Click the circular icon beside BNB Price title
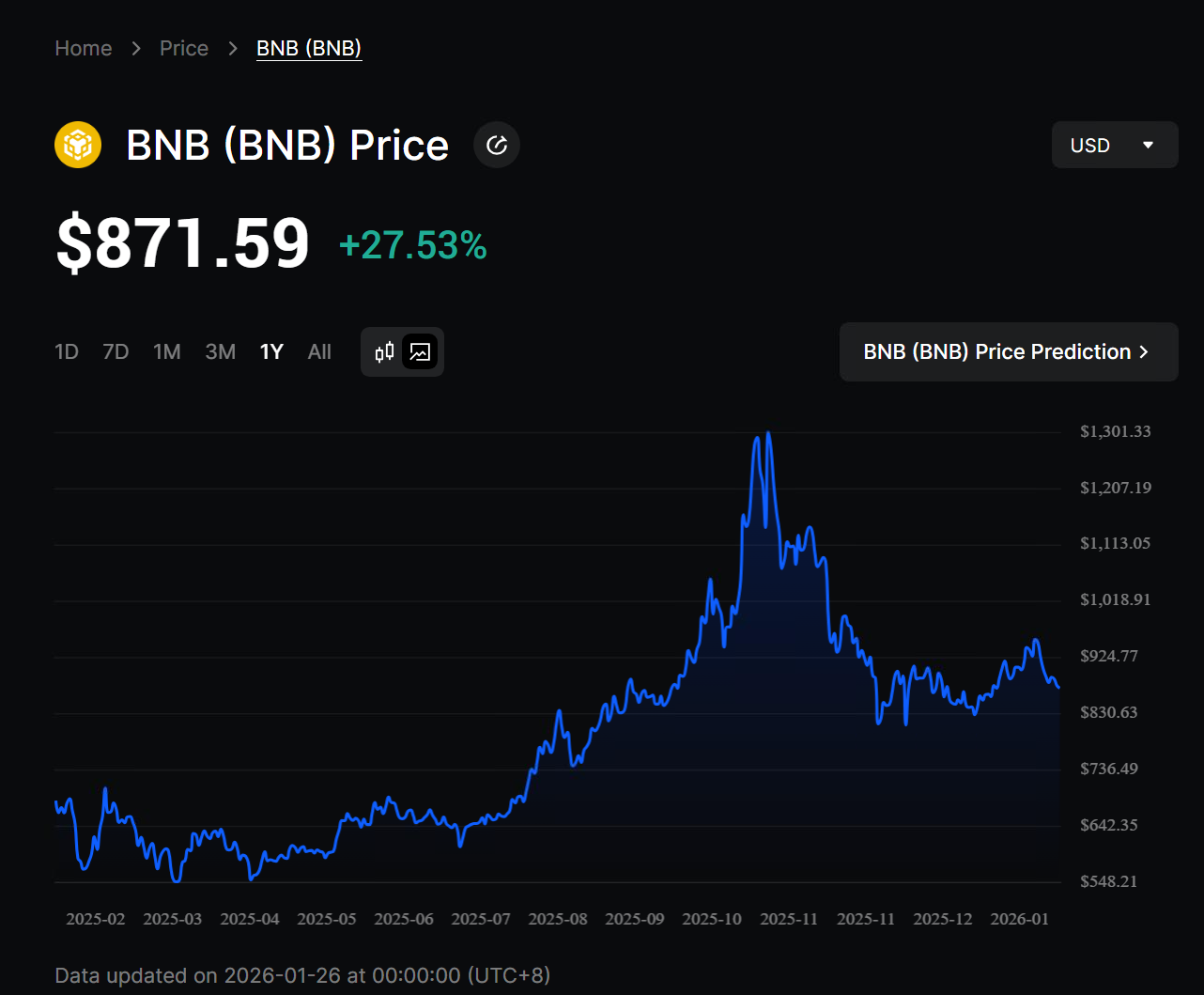The image size is (1204, 995). pos(497,146)
